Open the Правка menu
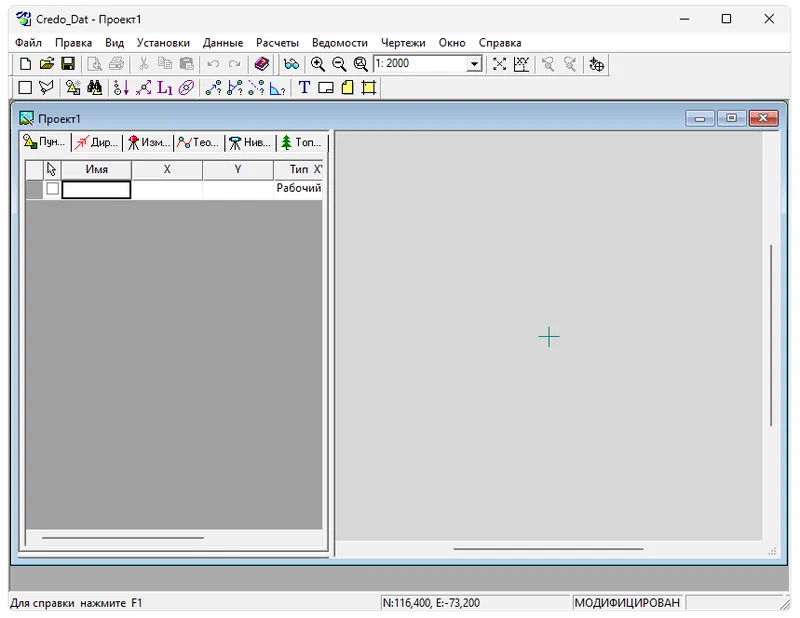This screenshot has width=800, height=618. point(73,43)
